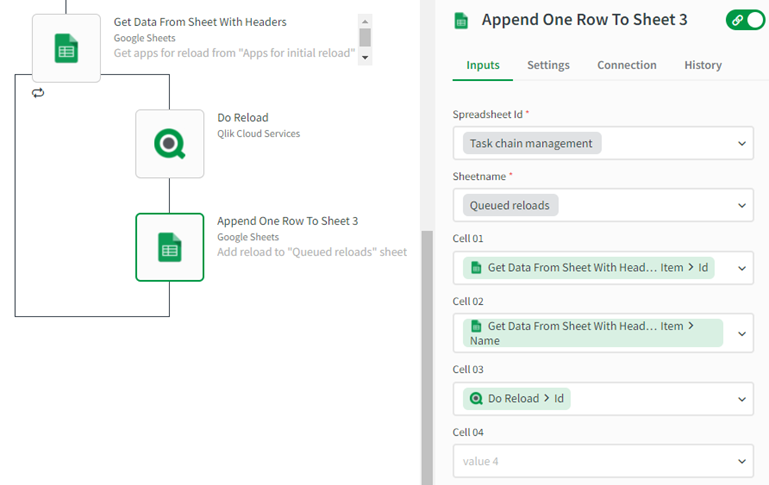Screen dimensions: 769x485
Task: Click the Sheets icon in Cell 01 token
Action: 476,268
